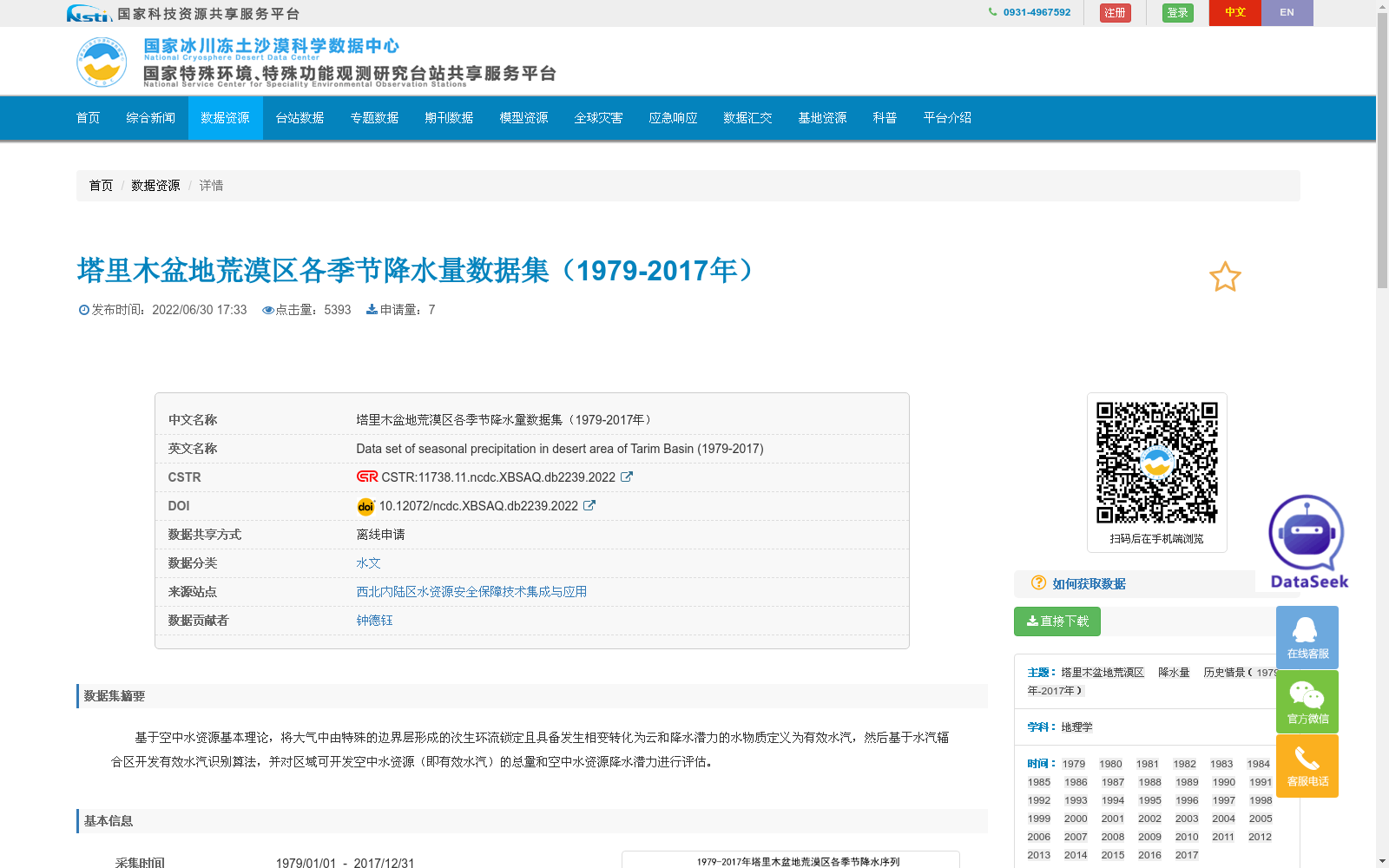The height and width of the screenshot is (868, 1389).
Task: Open the 科普 nav item
Action: tap(885, 118)
